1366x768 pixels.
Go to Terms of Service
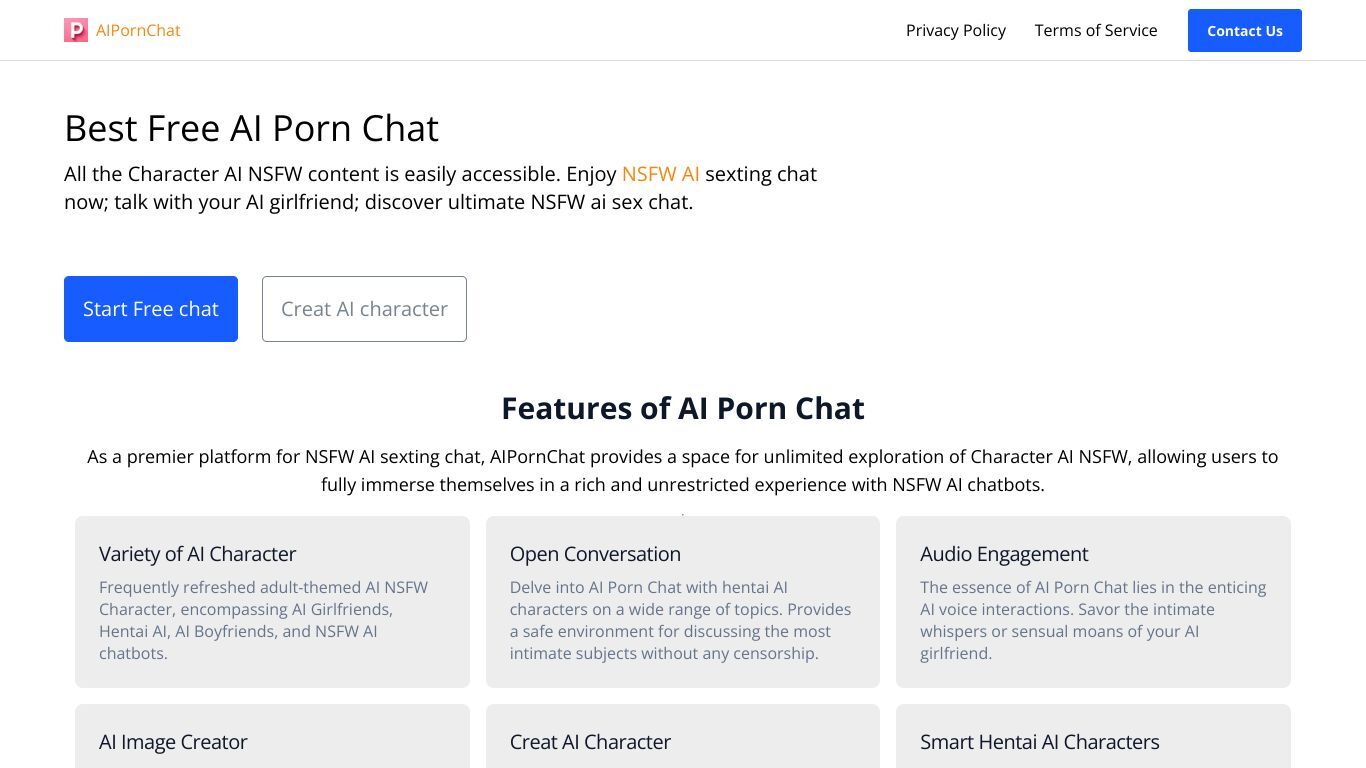click(x=1096, y=30)
